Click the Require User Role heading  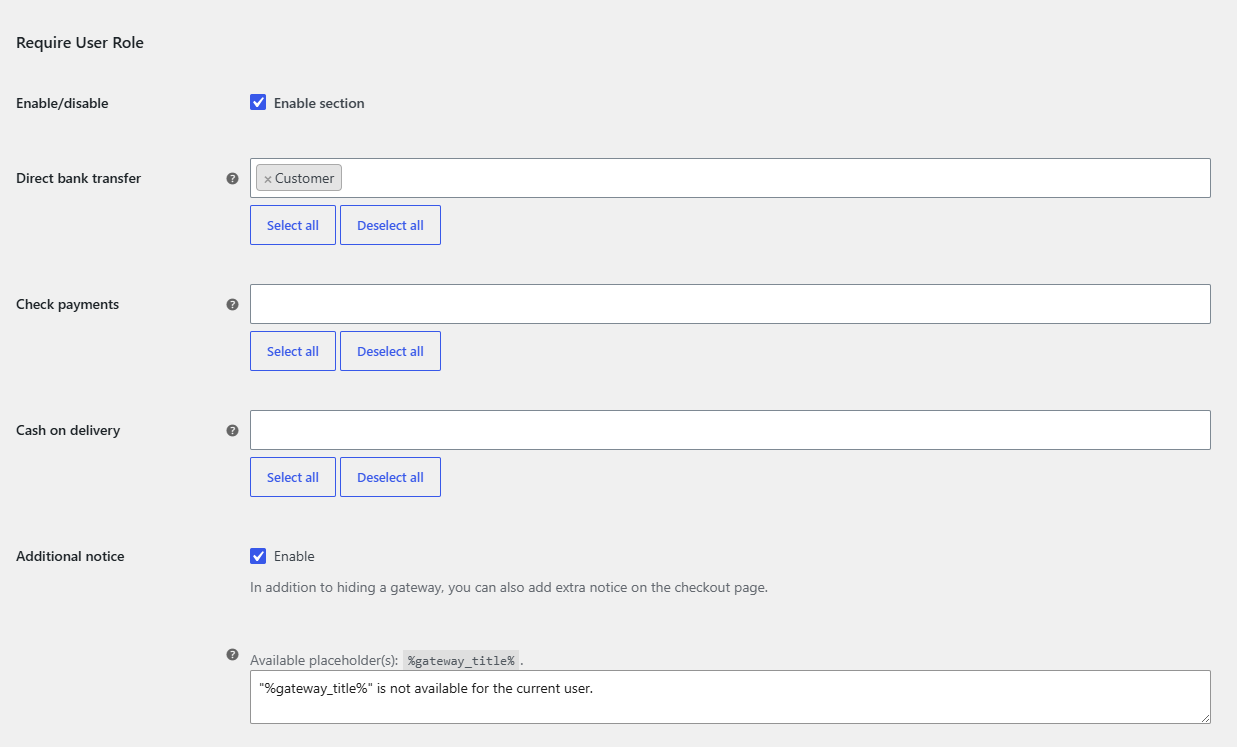click(80, 42)
